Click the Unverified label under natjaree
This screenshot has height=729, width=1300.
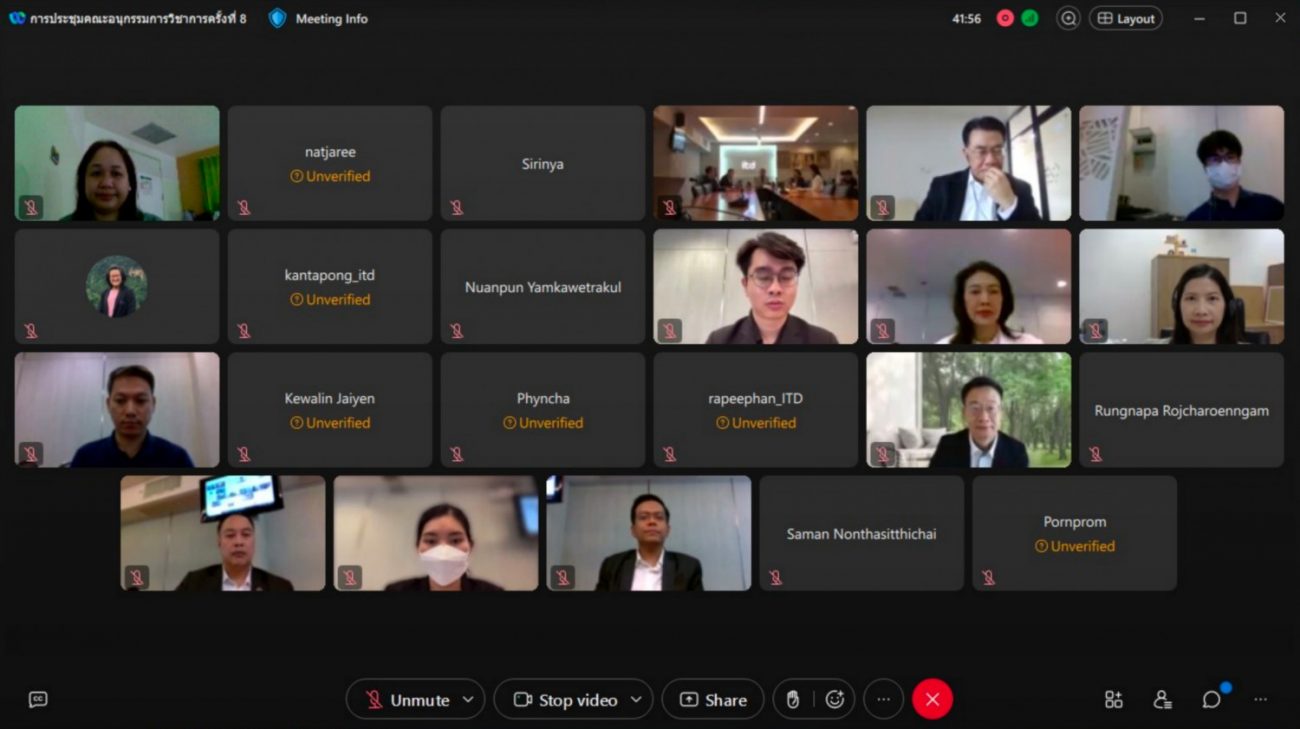pyautogui.click(x=330, y=176)
